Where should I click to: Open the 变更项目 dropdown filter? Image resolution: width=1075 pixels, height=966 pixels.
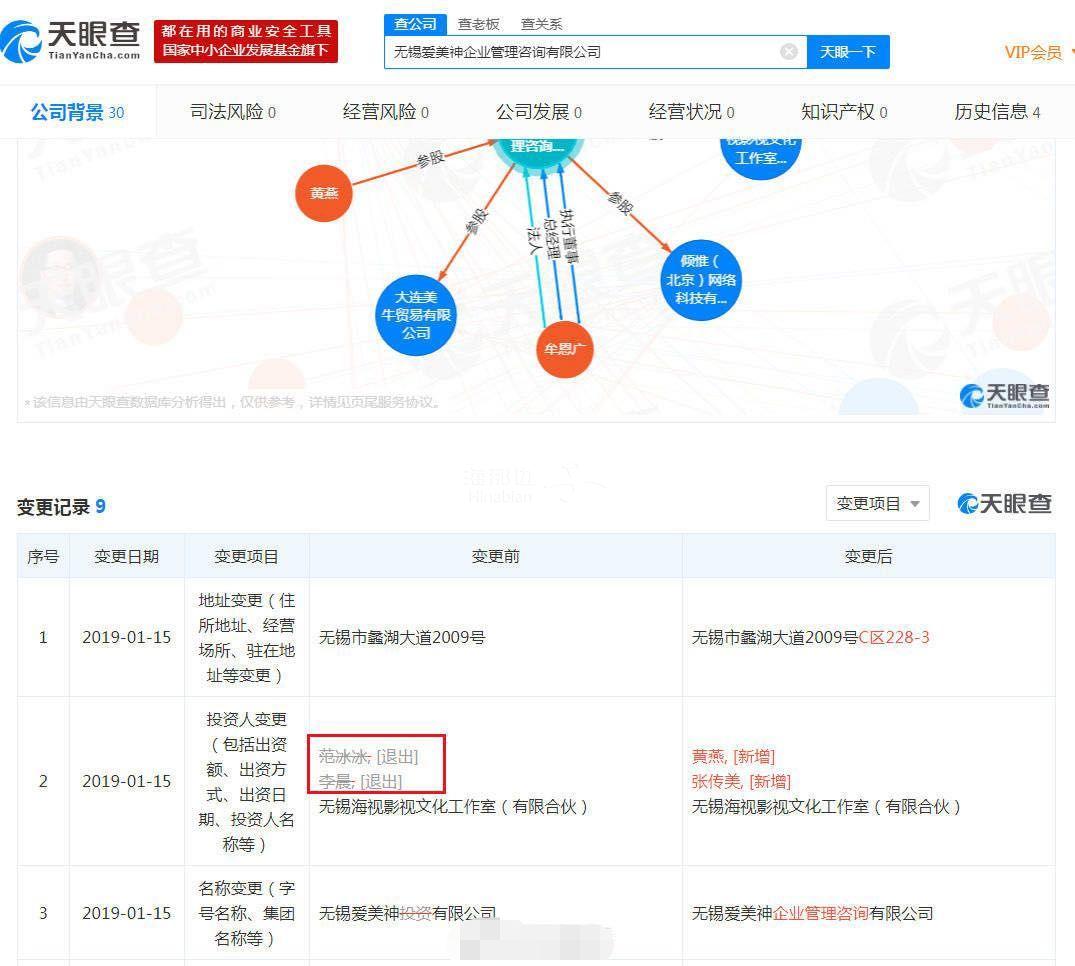pos(877,504)
